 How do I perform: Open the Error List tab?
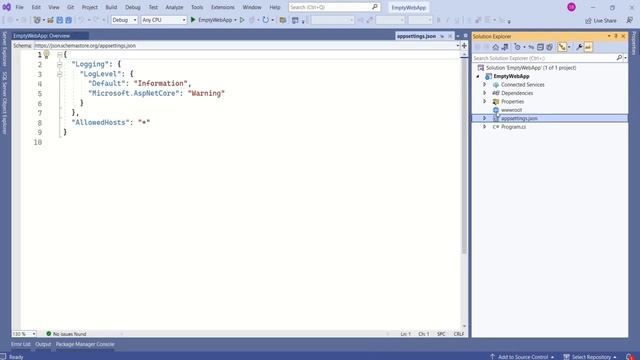tap(21, 344)
